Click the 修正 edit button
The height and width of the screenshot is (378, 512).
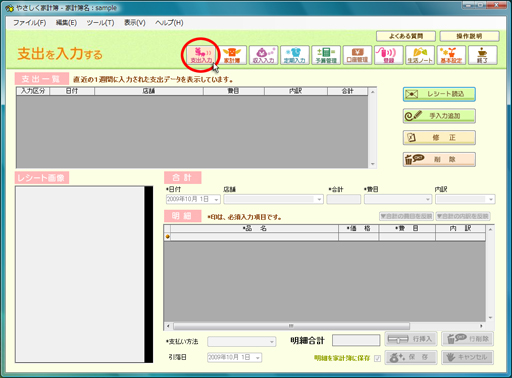click(x=439, y=138)
